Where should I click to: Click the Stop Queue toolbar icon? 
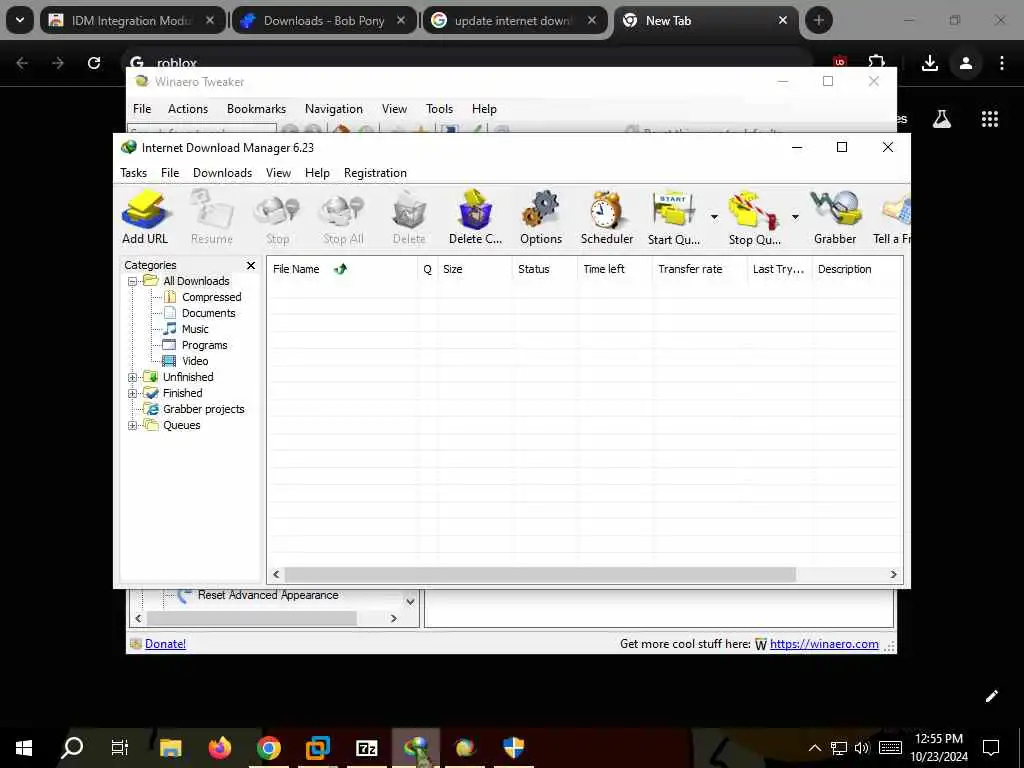[754, 217]
